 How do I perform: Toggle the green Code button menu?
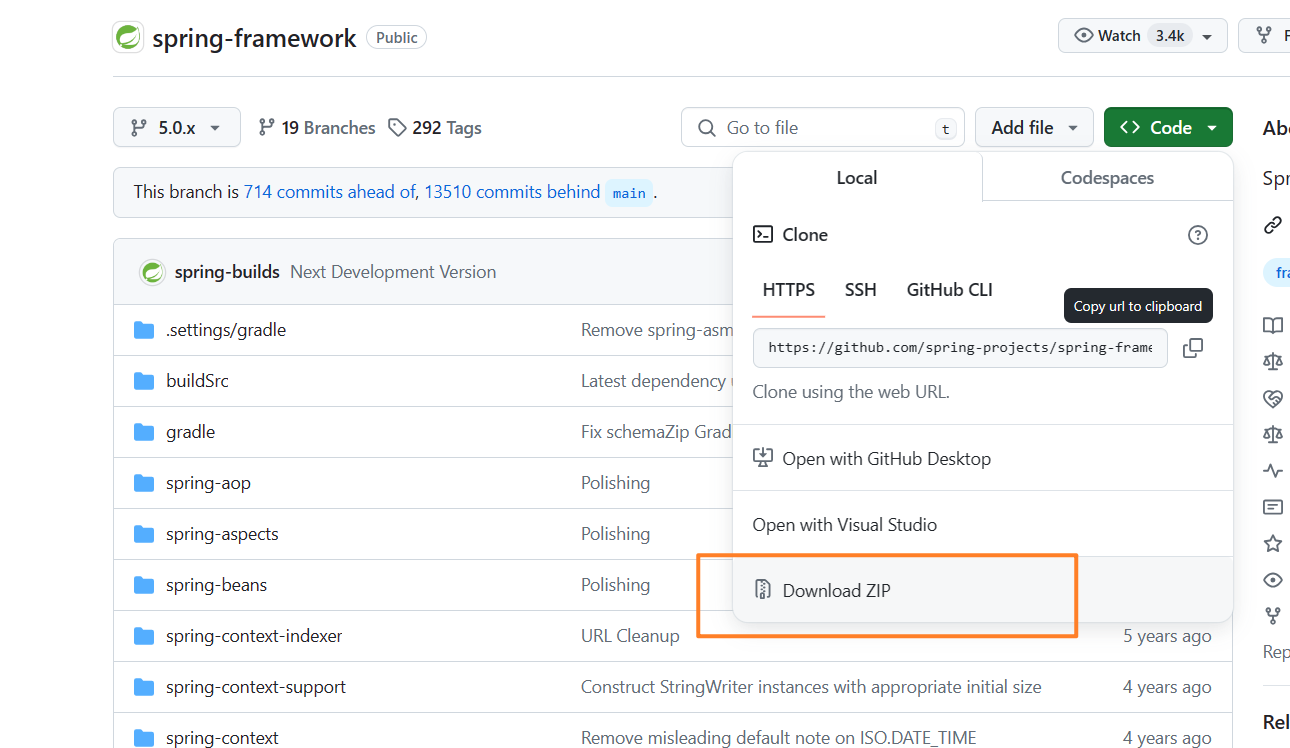tap(1167, 128)
